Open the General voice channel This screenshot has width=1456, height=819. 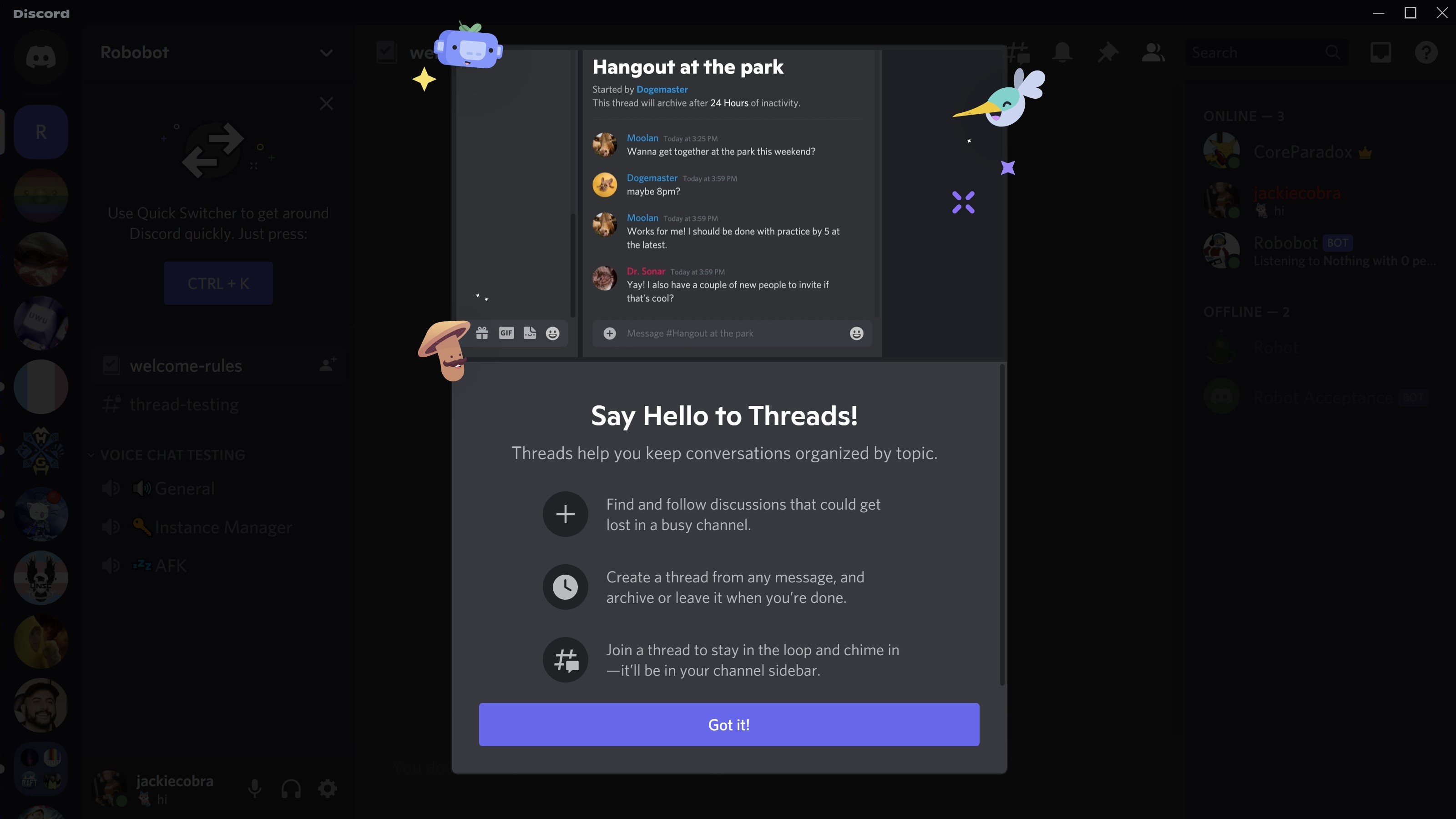(x=184, y=489)
